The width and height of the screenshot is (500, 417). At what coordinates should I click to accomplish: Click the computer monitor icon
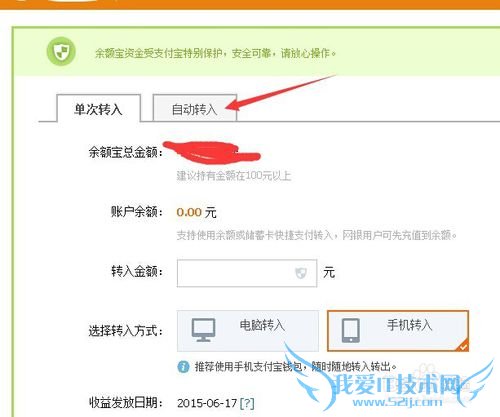click(203, 330)
